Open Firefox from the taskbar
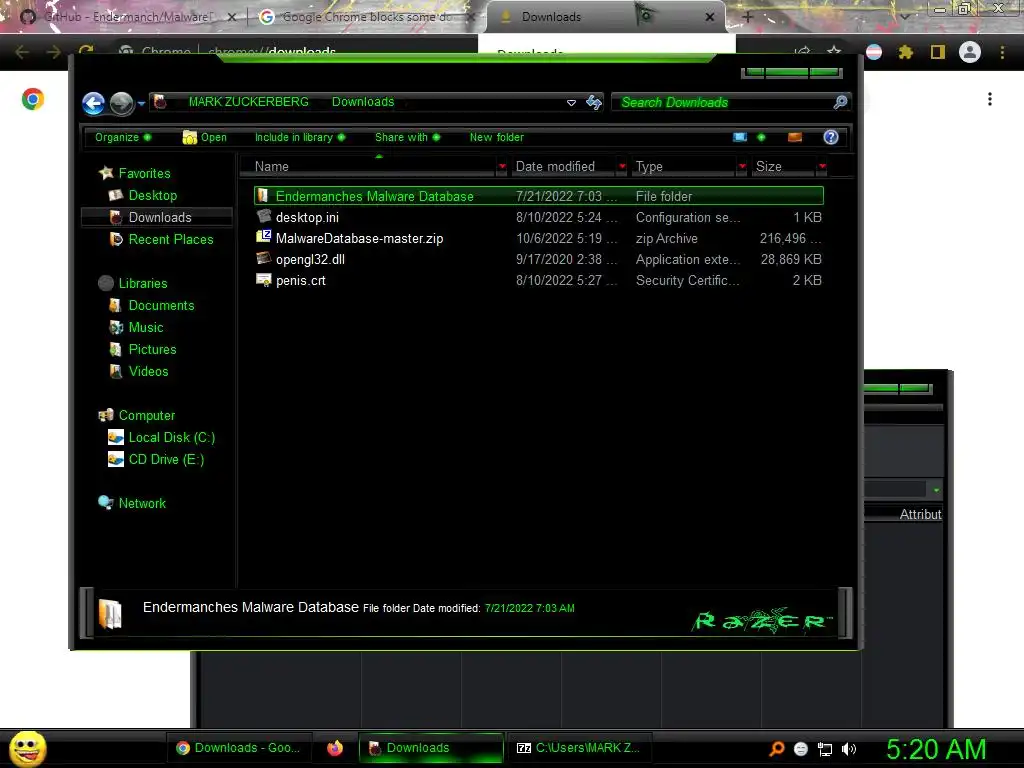Image resolution: width=1024 pixels, height=768 pixels. point(335,748)
